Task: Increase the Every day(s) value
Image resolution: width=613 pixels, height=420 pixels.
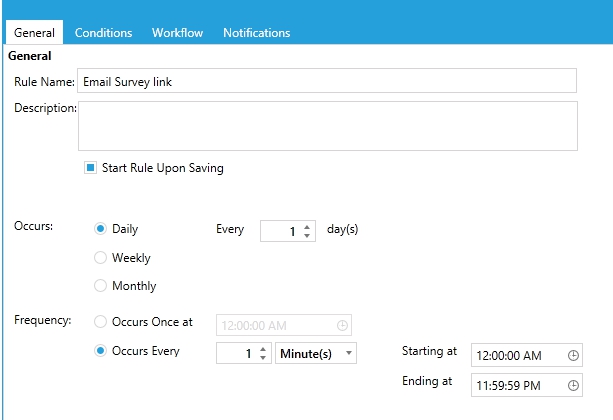Action: 307,227
